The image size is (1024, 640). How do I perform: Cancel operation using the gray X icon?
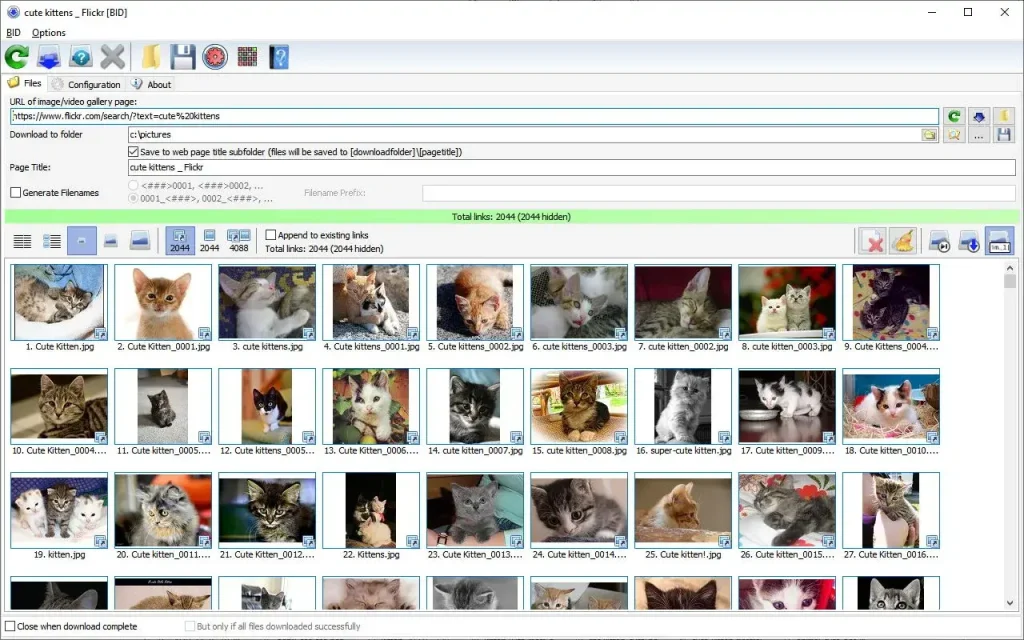(112, 56)
